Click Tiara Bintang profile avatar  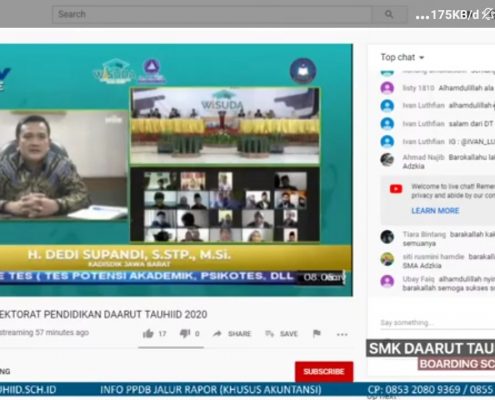(x=387, y=237)
